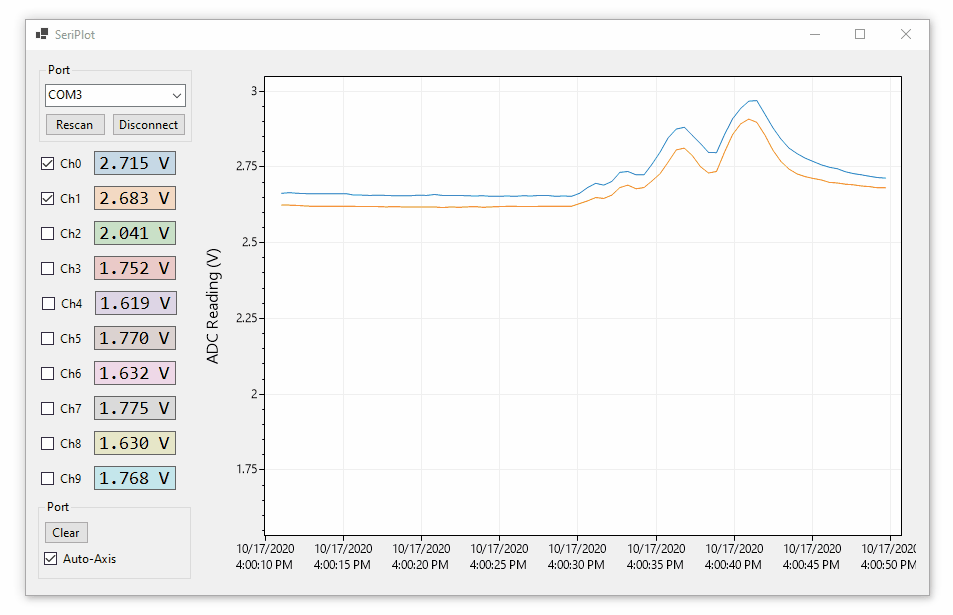Click the blue Ch0 2.715 V readout

point(135,163)
